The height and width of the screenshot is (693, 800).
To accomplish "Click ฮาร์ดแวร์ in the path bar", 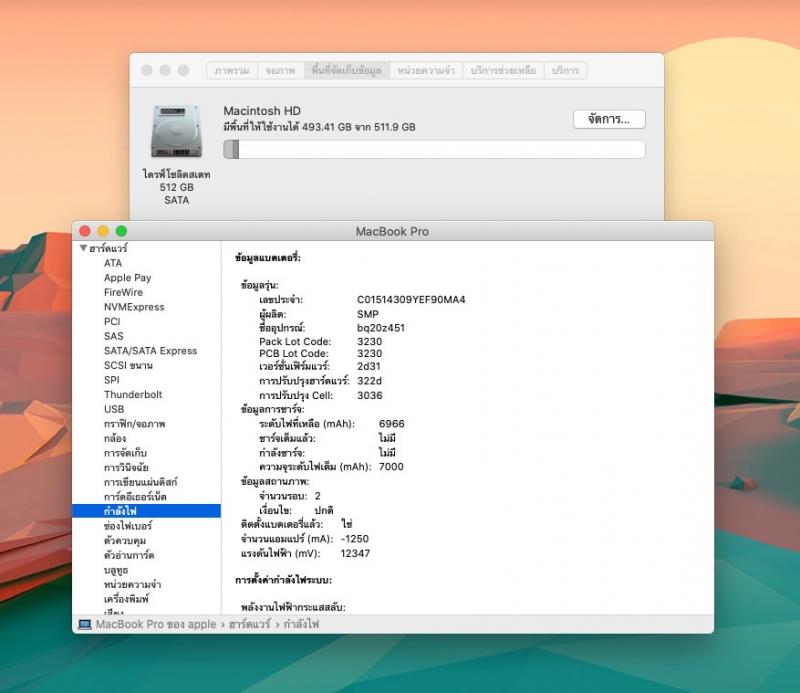I will tap(249, 624).
